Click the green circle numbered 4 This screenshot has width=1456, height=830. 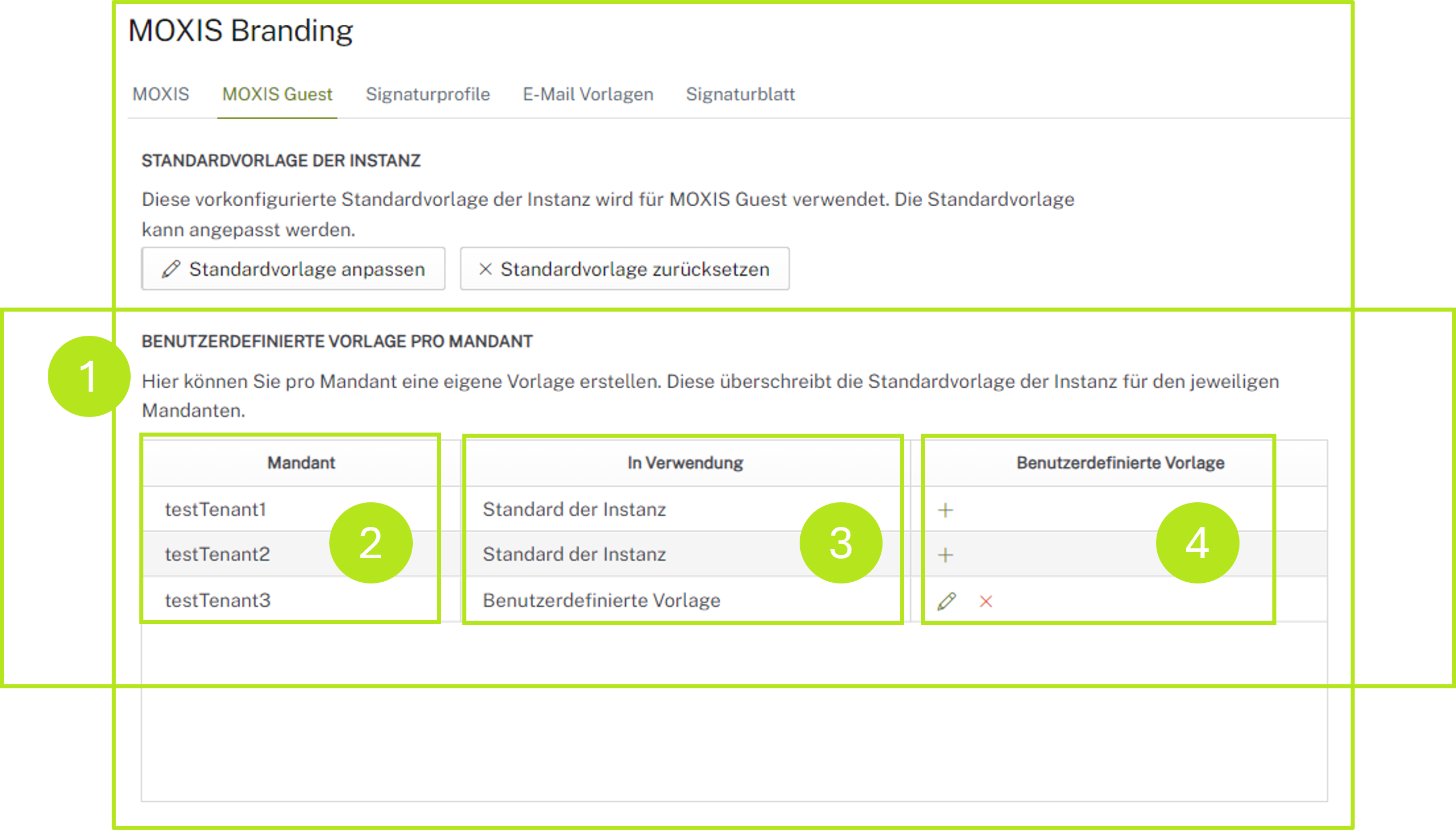click(1197, 543)
